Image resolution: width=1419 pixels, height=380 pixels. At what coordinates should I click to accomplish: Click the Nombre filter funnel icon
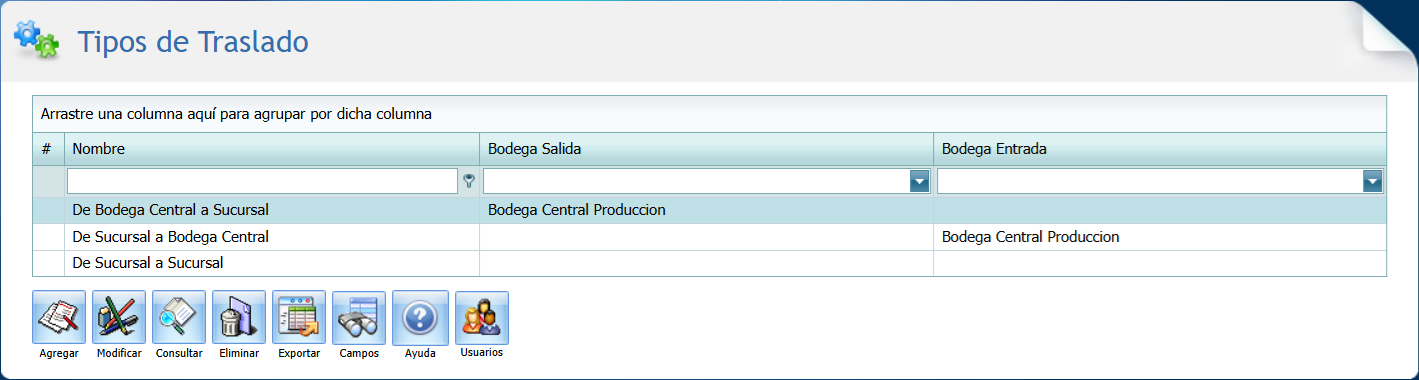coord(468,181)
